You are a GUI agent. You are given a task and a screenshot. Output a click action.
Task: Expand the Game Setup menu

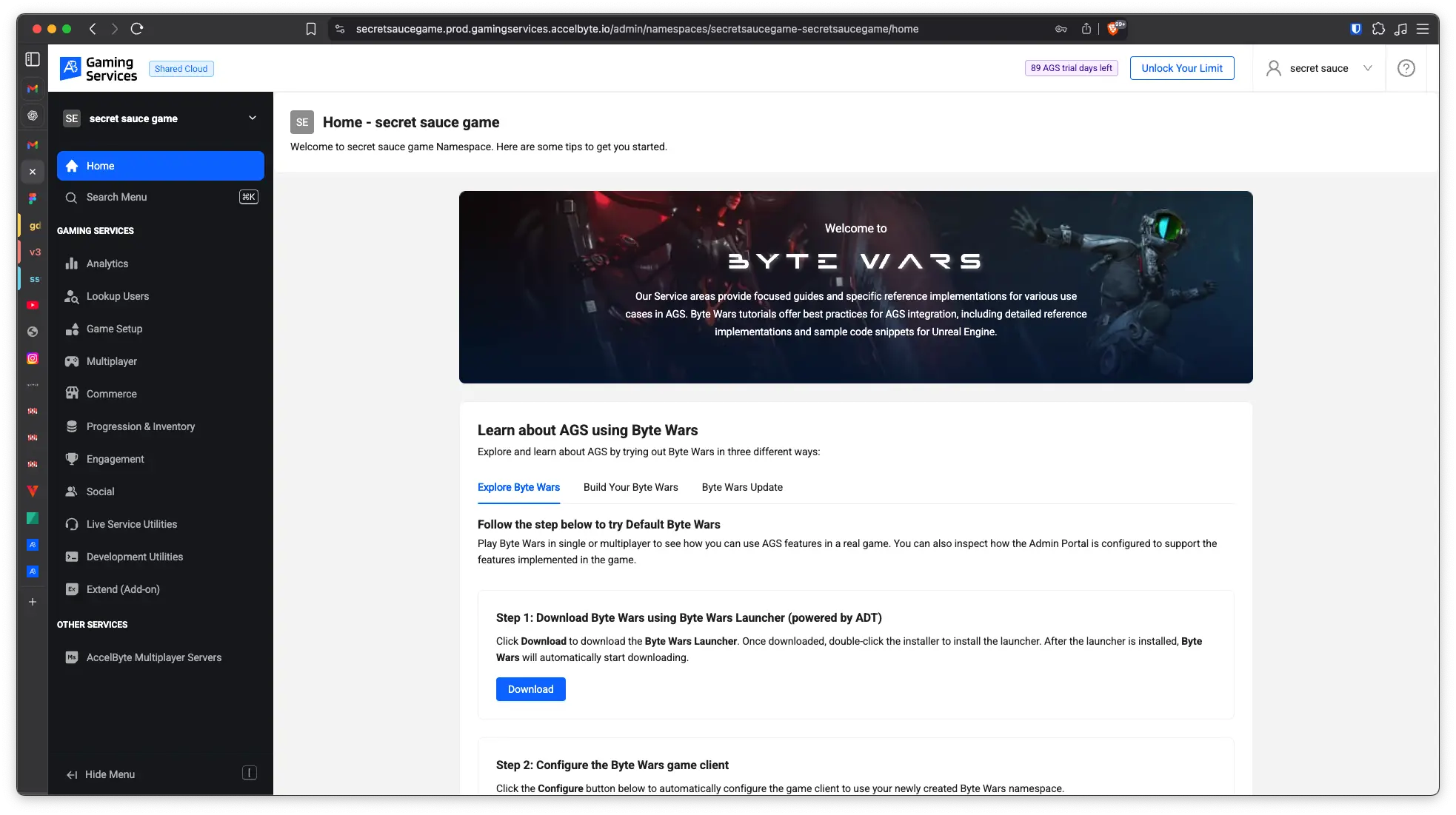click(x=161, y=329)
